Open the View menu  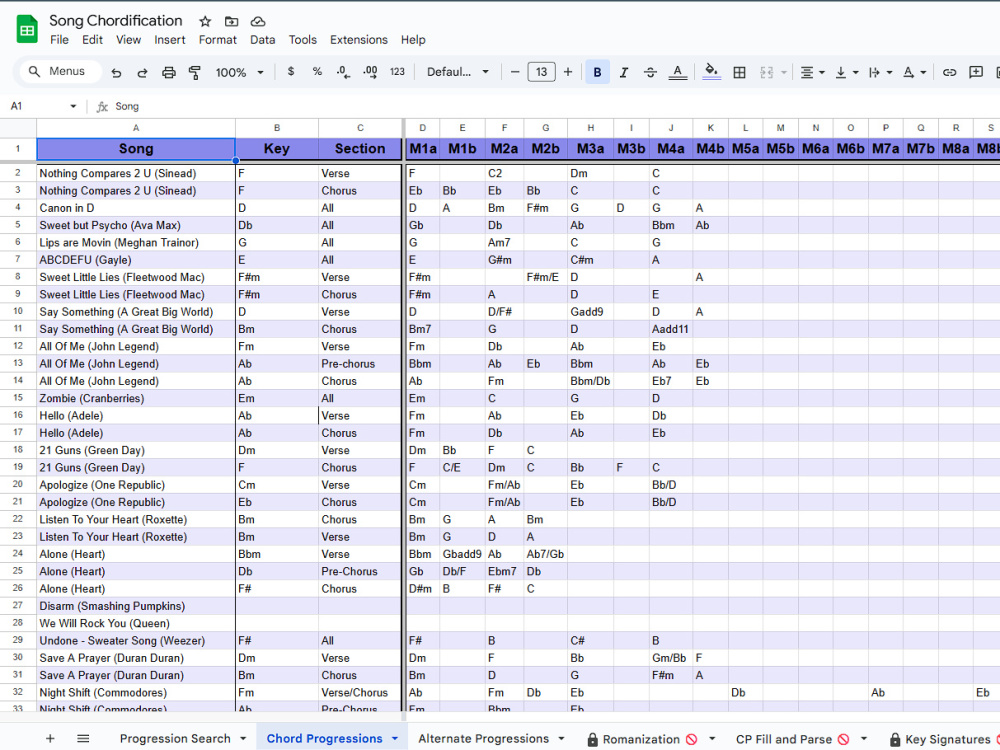[x=128, y=40]
